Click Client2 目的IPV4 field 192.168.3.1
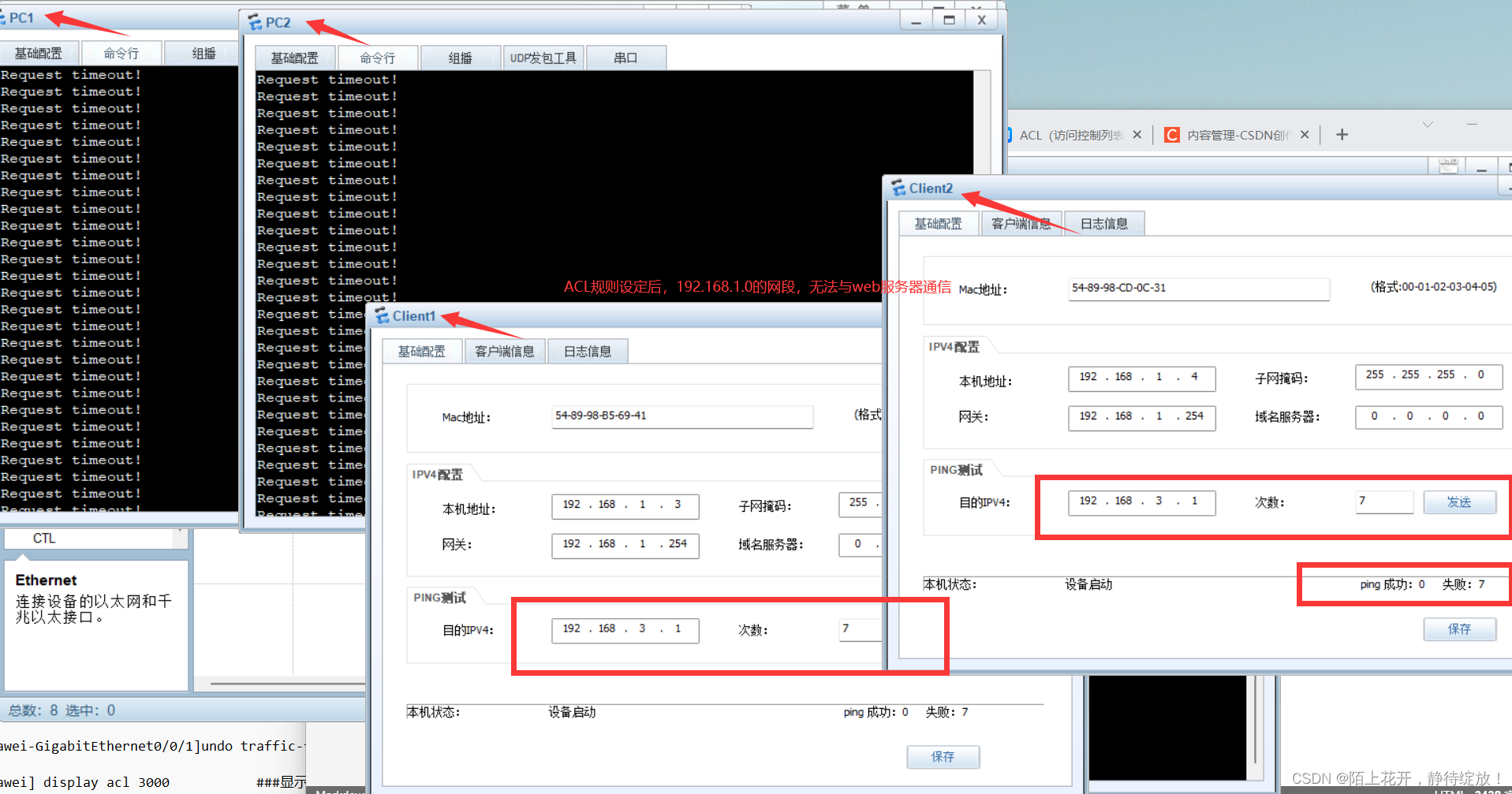1512x794 pixels. pos(1142,501)
